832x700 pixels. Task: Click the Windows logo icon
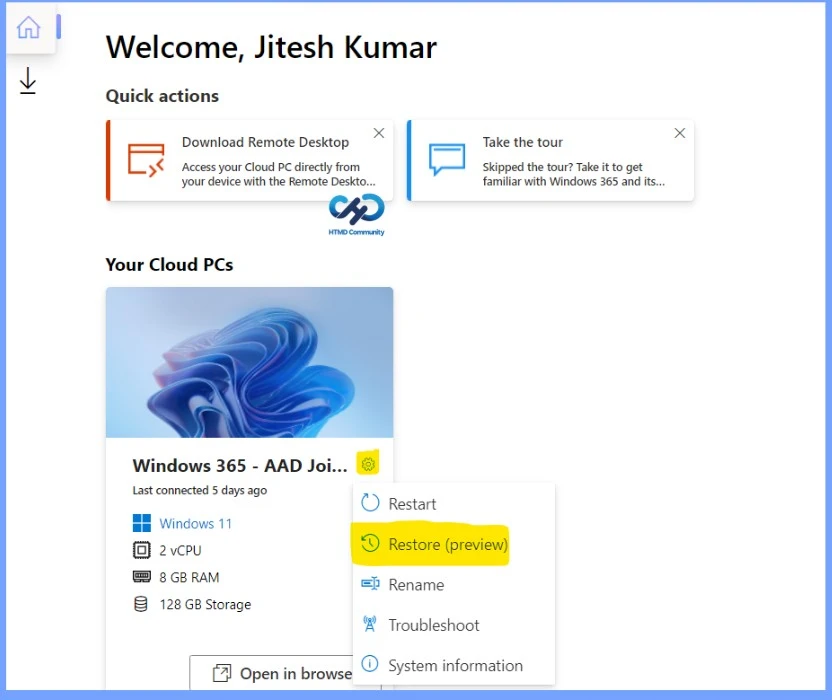(x=142, y=523)
